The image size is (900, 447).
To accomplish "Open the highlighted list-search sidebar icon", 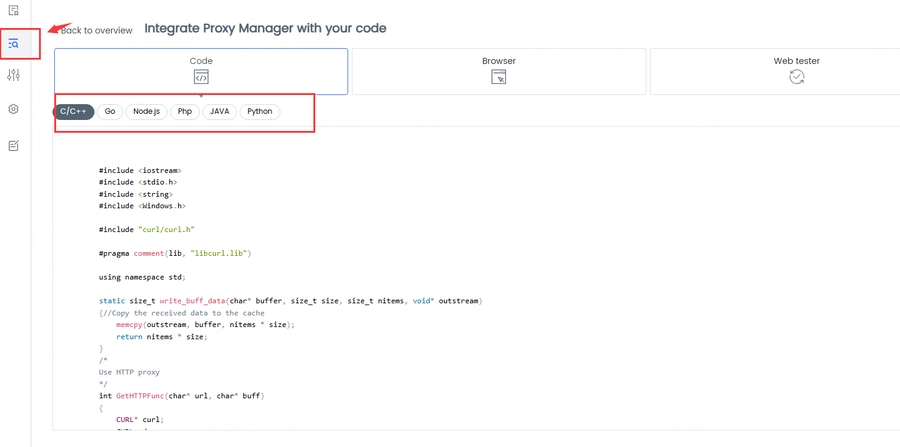I will 14,44.
